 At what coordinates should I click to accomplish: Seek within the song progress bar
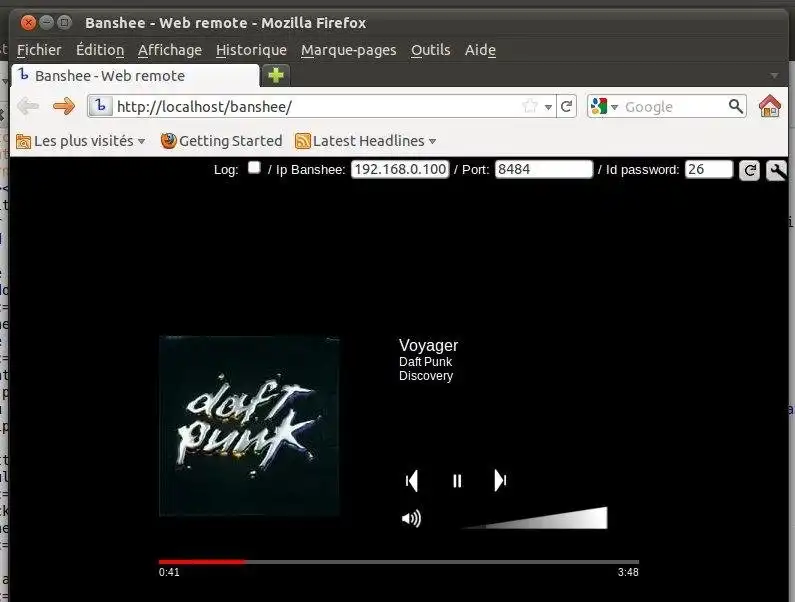(399, 561)
